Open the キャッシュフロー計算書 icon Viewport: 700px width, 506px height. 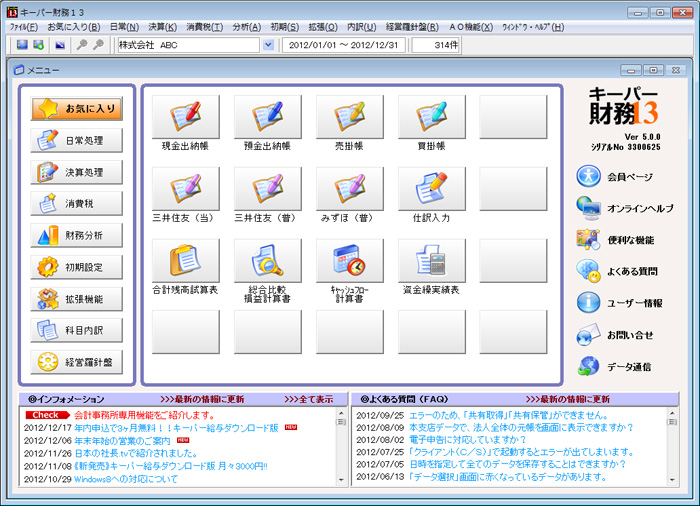(350, 261)
